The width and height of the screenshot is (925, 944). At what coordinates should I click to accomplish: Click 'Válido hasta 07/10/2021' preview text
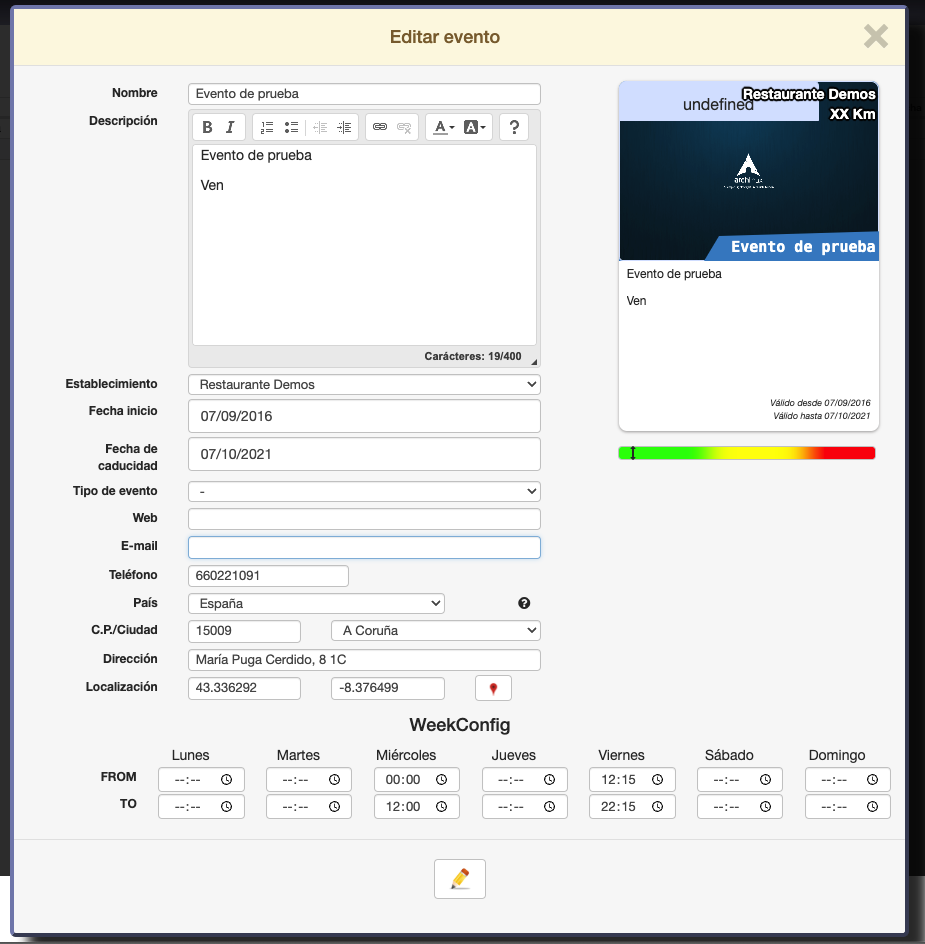click(821, 416)
